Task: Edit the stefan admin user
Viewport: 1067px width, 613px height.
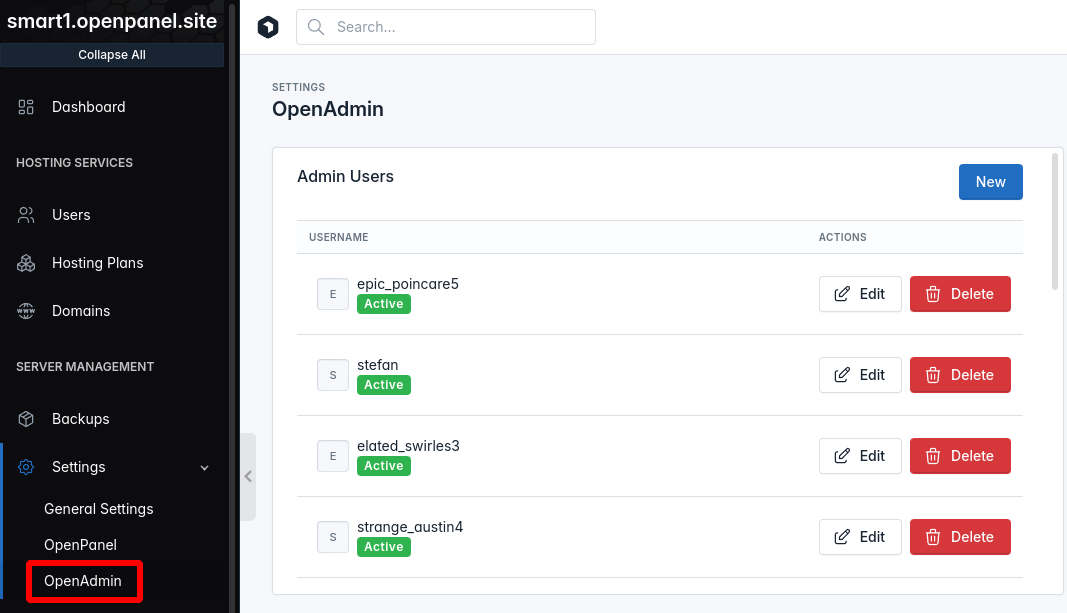Action: tap(860, 375)
